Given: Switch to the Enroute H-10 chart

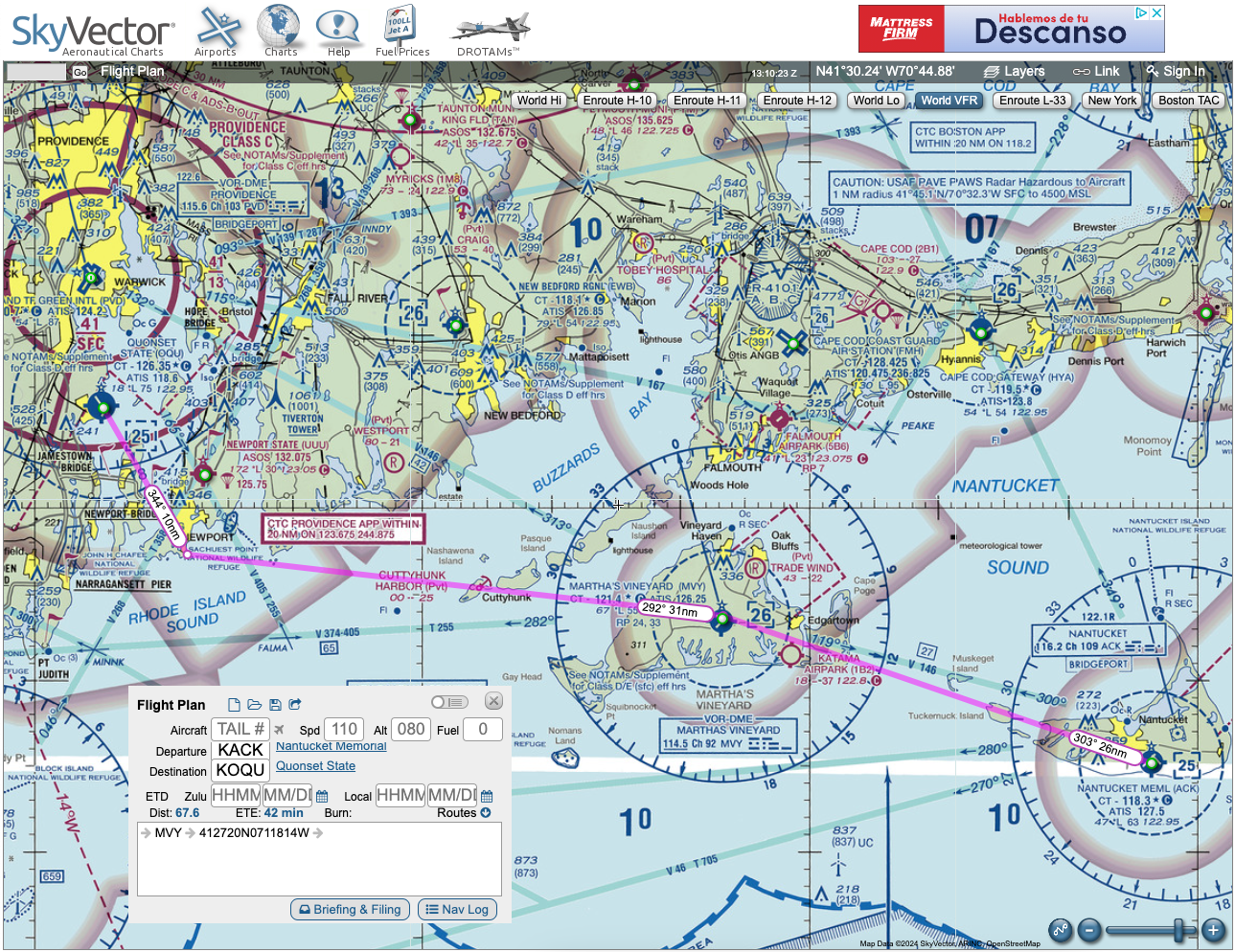Looking at the screenshot, I should 617,101.
